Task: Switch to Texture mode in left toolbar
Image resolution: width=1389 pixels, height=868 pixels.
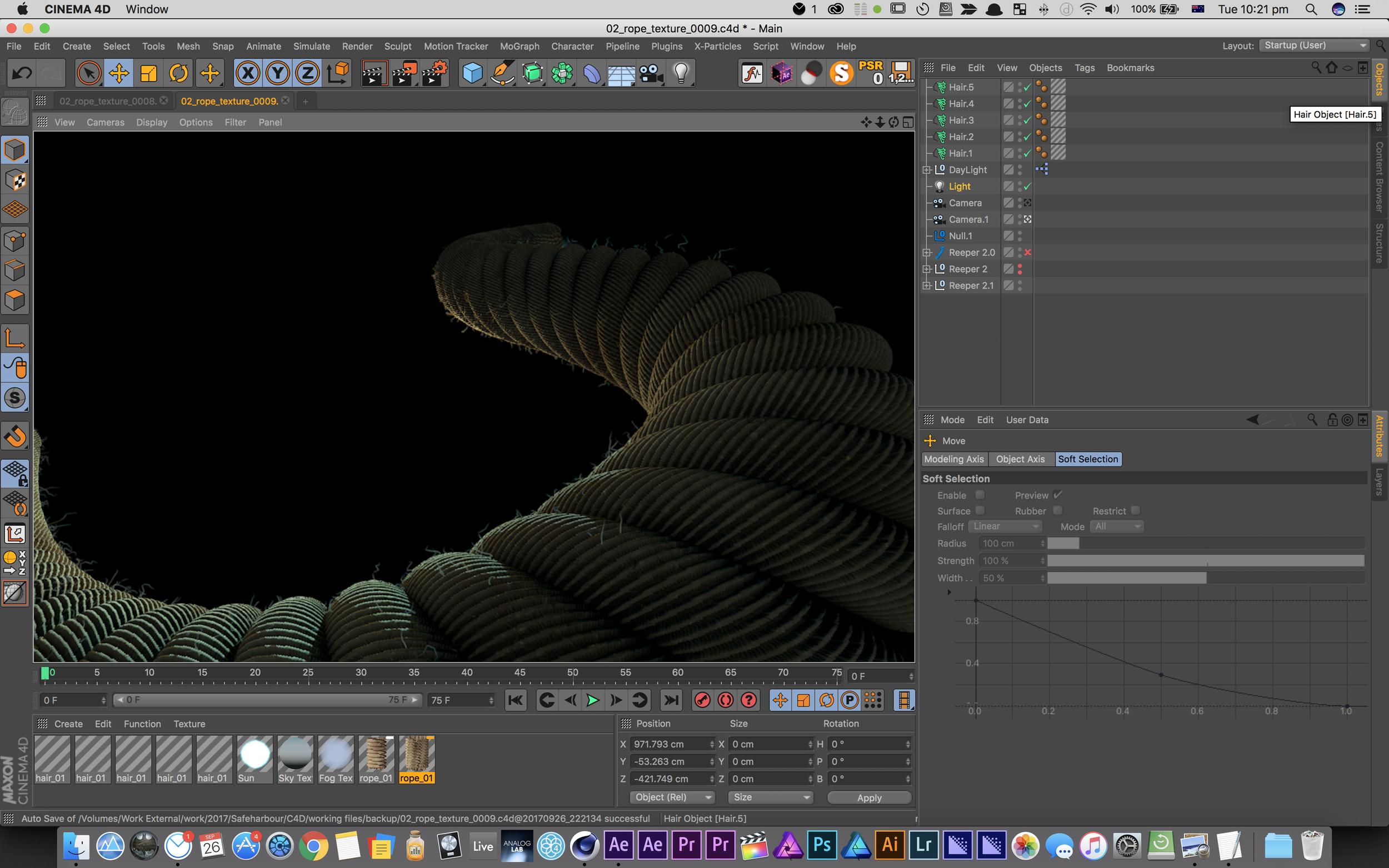Action: [x=15, y=180]
